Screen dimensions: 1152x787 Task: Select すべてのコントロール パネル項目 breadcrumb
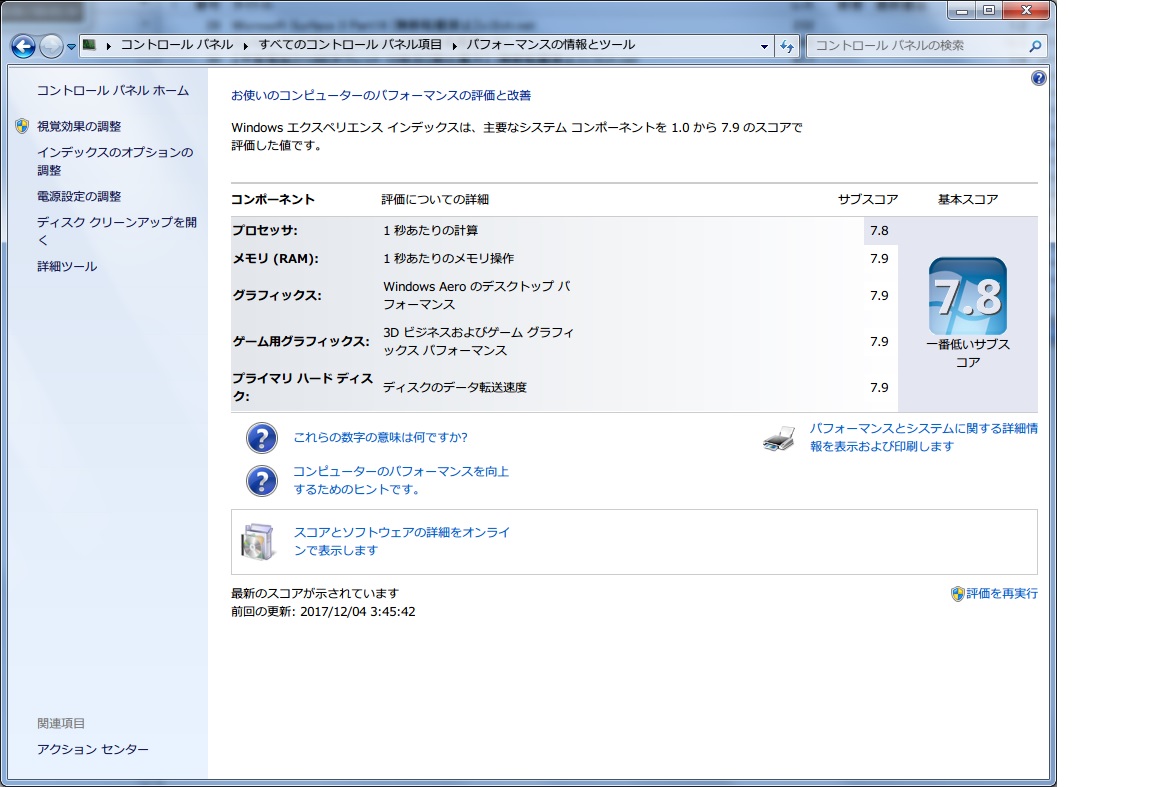(x=350, y=45)
